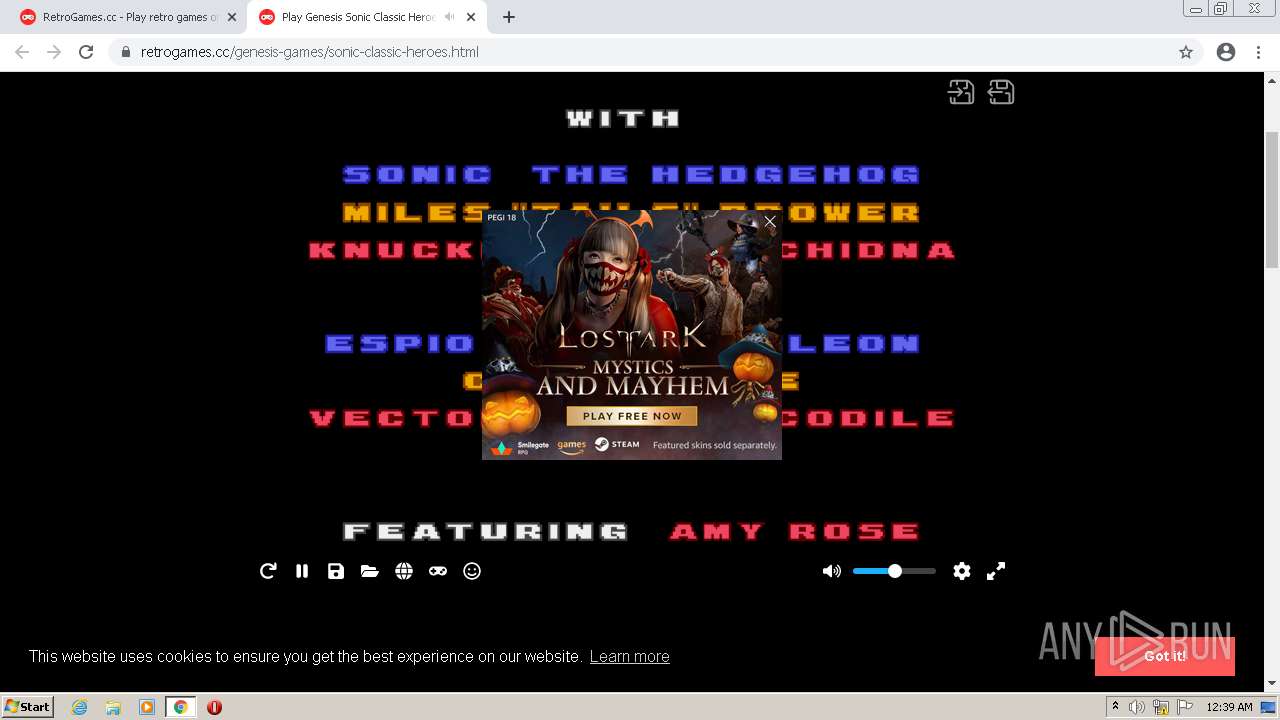Click the Play Free Now ad button
The image size is (1280, 720).
tap(632, 416)
